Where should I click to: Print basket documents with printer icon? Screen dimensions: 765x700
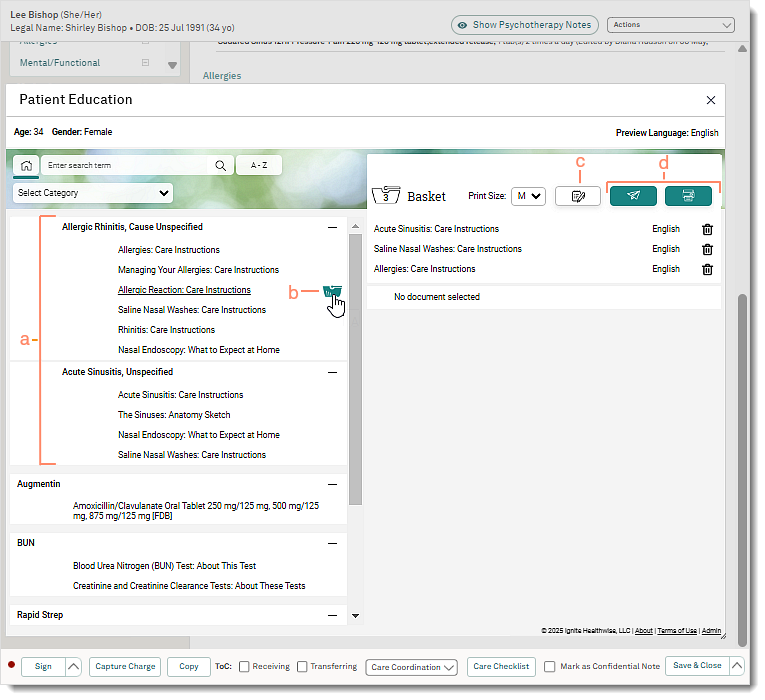[688, 196]
